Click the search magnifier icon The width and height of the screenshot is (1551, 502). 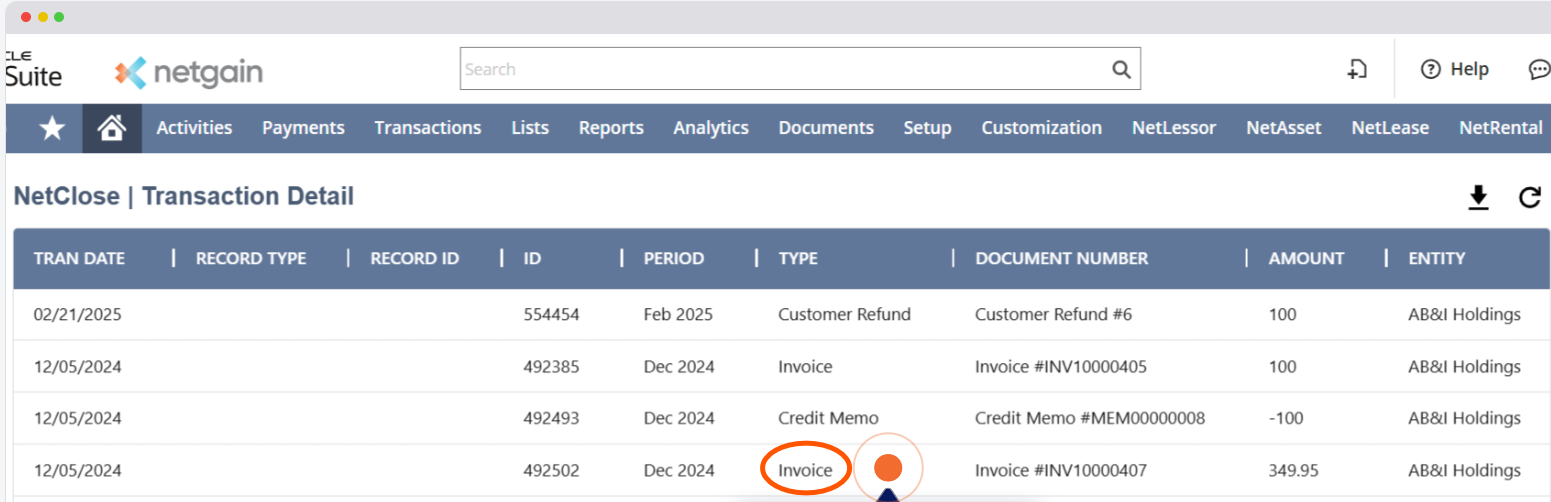[x=1121, y=70]
